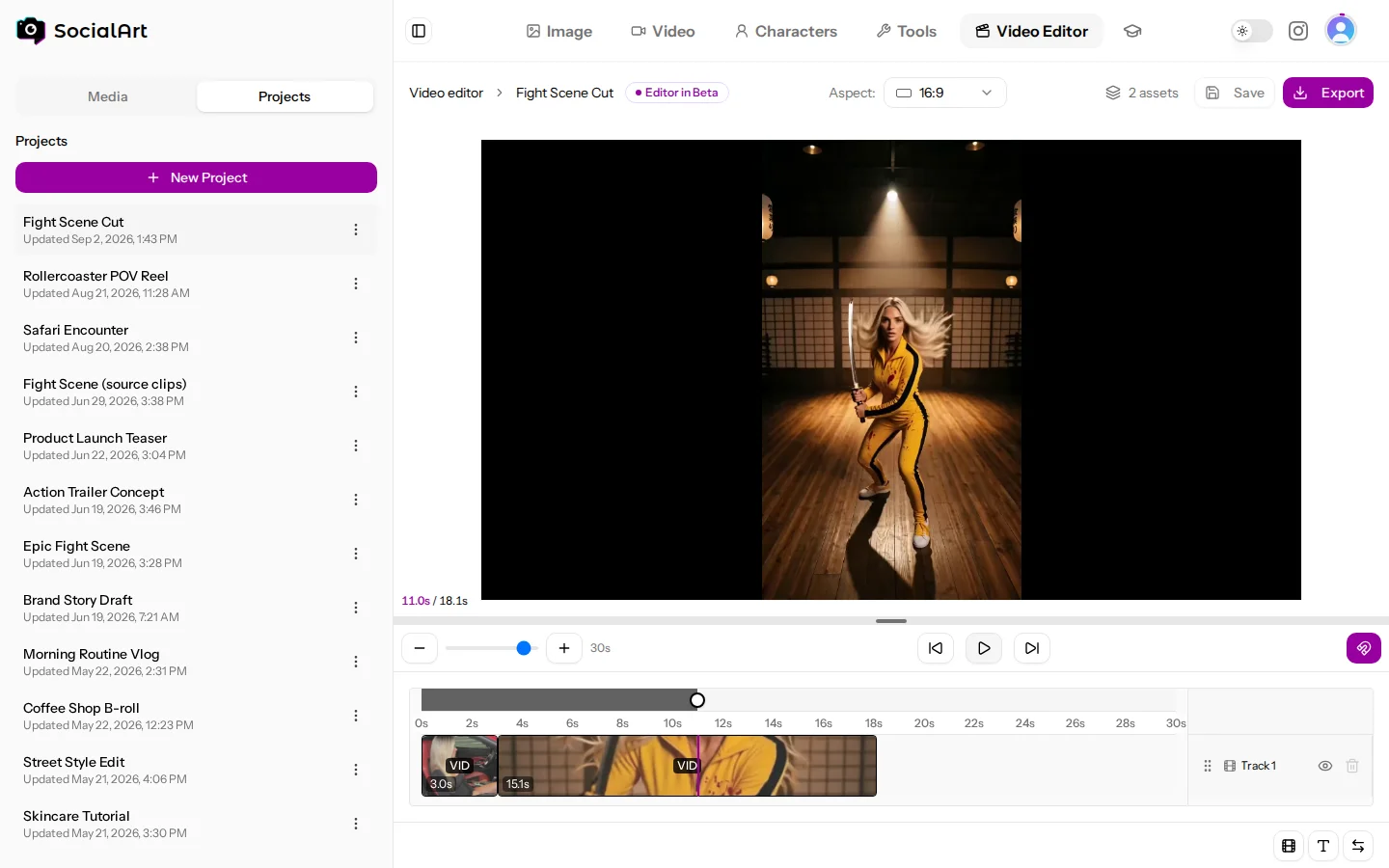
Task: Click the timeline playhead scrubber knob
Action: (x=697, y=700)
